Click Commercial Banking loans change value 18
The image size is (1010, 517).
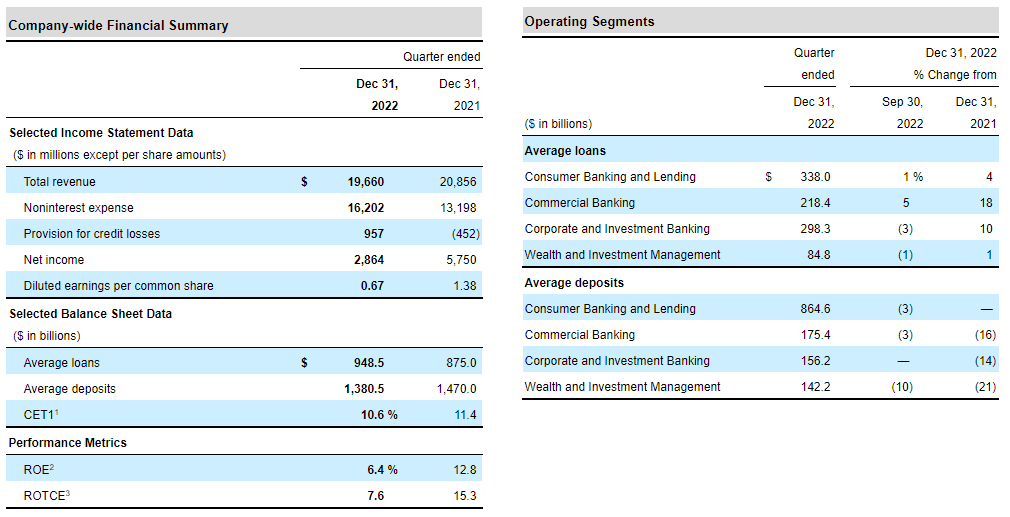(x=986, y=203)
